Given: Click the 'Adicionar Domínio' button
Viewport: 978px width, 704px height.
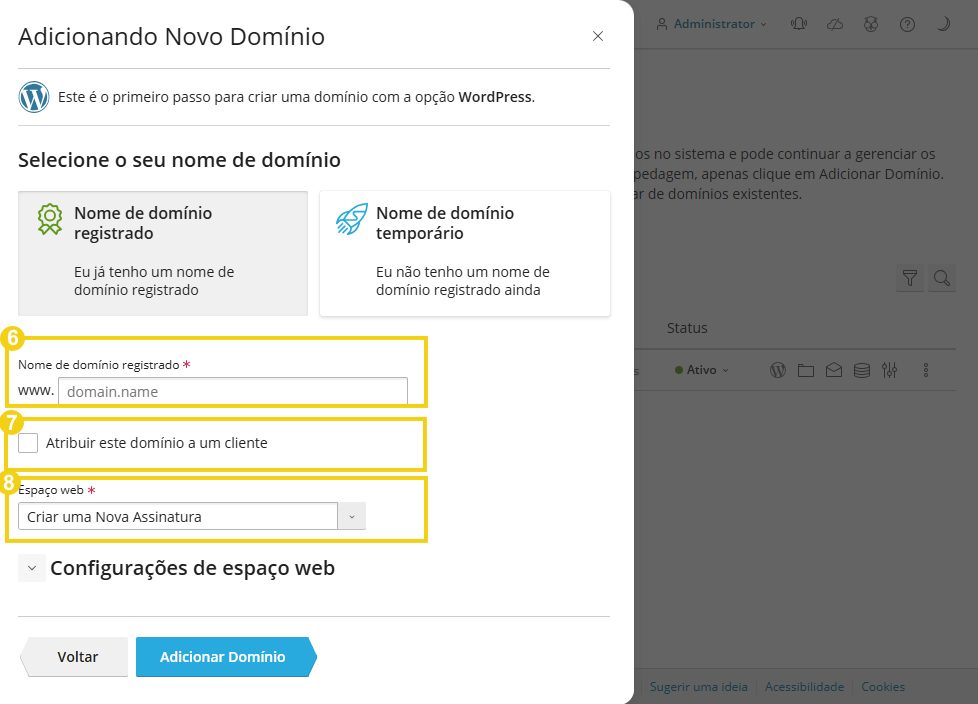Looking at the screenshot, I should 222,657.
